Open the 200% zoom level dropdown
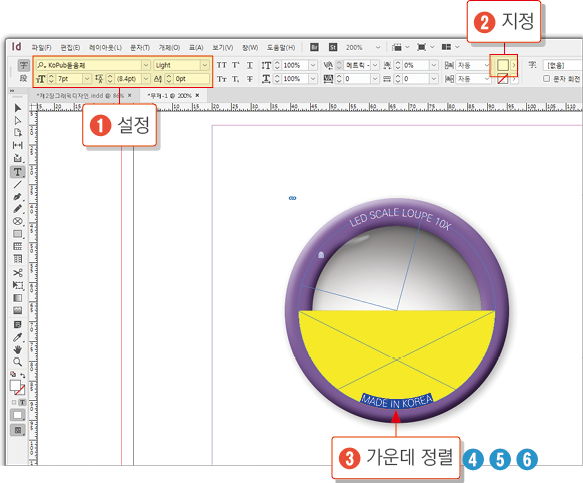Image resolution: width=583 pixels, height=483 pixels. 378,47
